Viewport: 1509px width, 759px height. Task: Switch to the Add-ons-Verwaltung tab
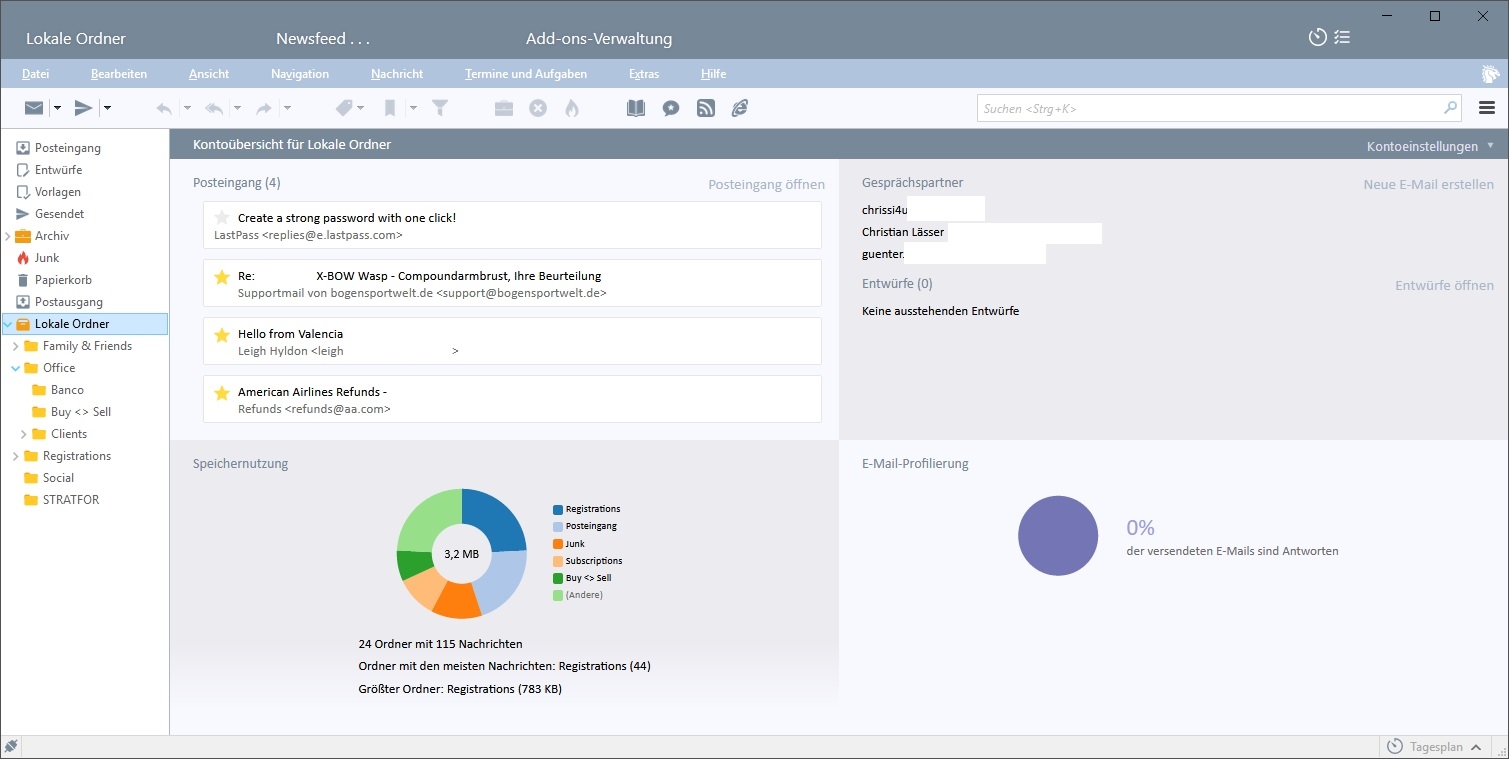[x=598, y=39]
